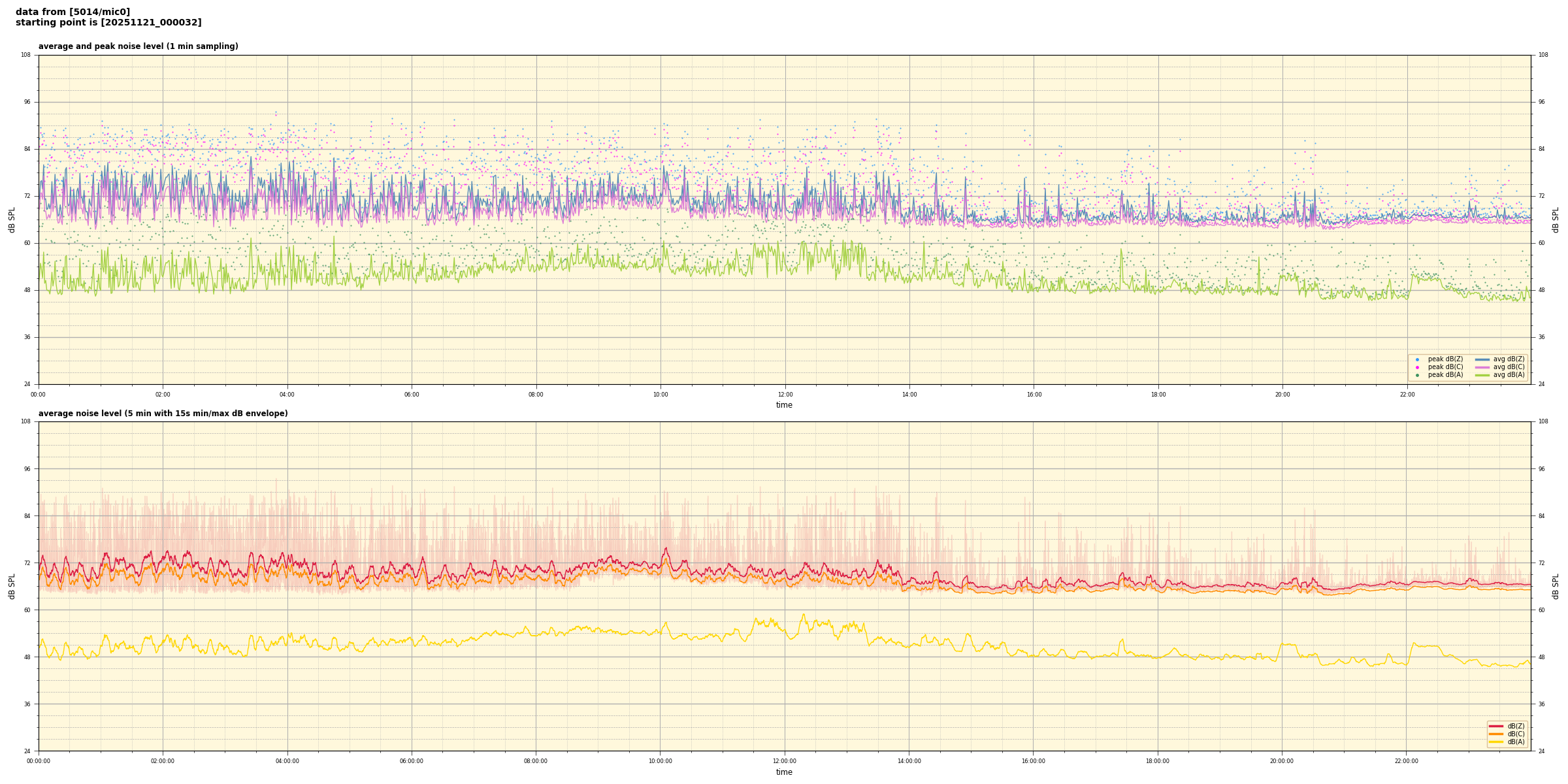Click the starting point timestamp text
The image size is (1568, 784).
pyautogui.click(x=108, y=23)
